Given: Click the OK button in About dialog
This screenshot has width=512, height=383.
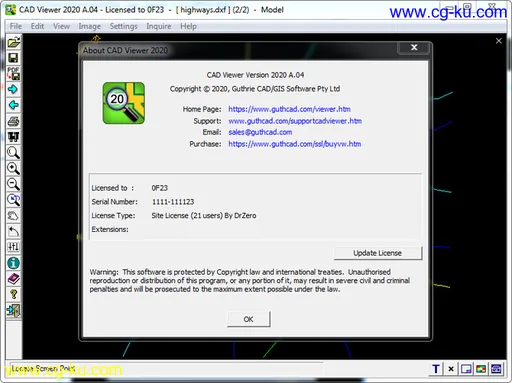Looking at the screenshot, I should click(249, 319).
